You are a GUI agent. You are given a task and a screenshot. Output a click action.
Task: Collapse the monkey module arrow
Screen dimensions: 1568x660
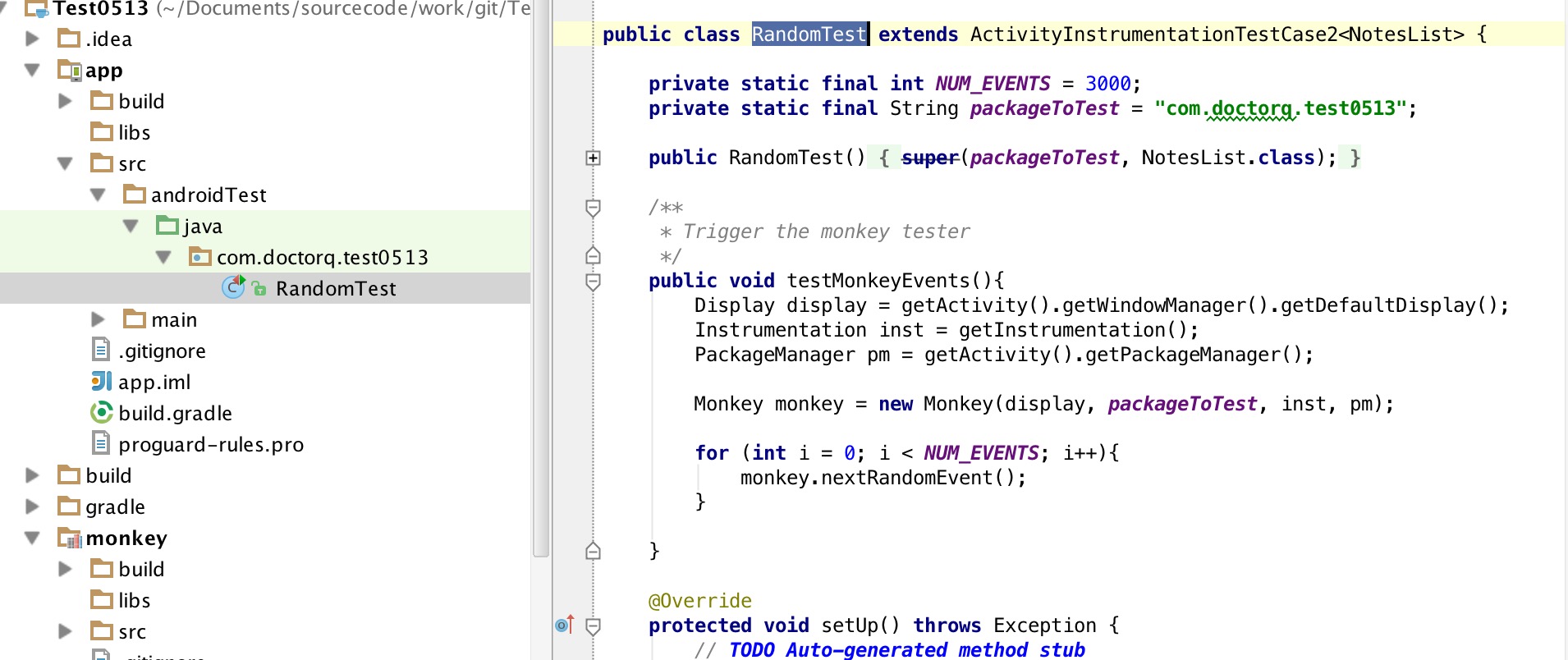click(x=33, y=538)
